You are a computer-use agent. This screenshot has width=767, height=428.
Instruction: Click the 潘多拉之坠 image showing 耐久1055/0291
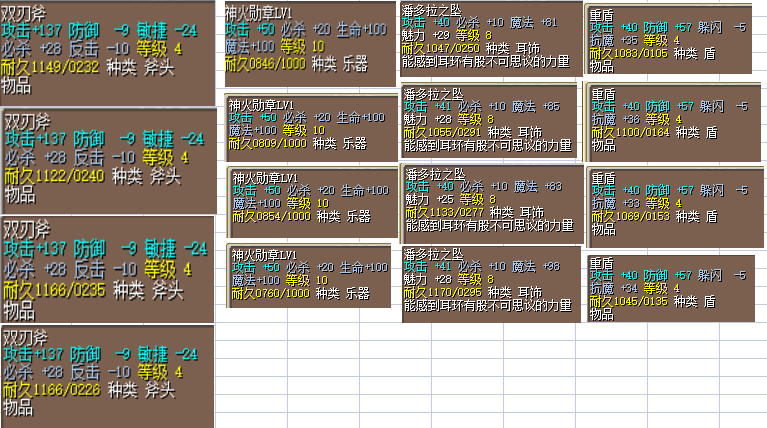click(490, 124)
